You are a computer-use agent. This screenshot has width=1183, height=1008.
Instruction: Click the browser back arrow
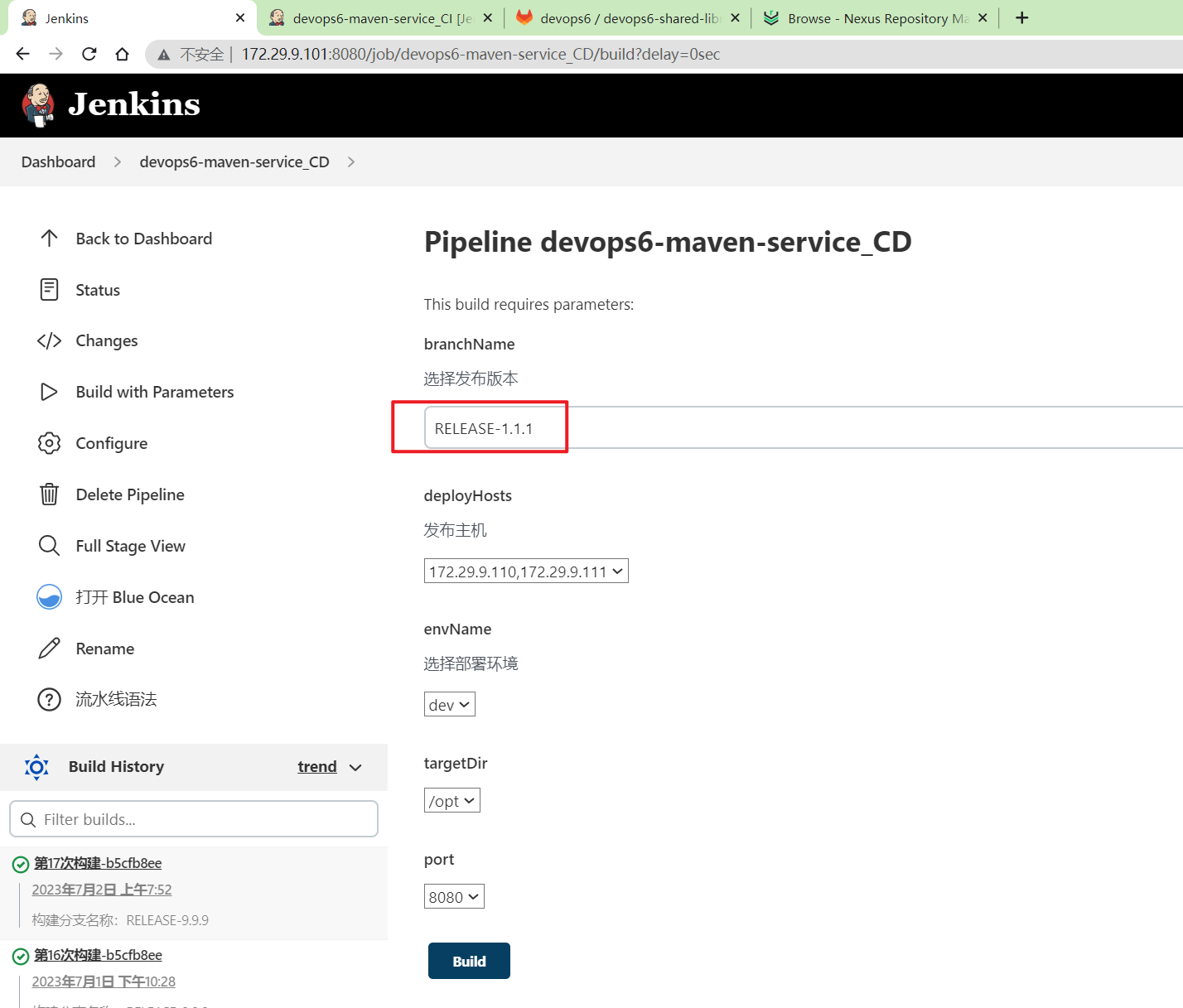[x=22, y=54]
